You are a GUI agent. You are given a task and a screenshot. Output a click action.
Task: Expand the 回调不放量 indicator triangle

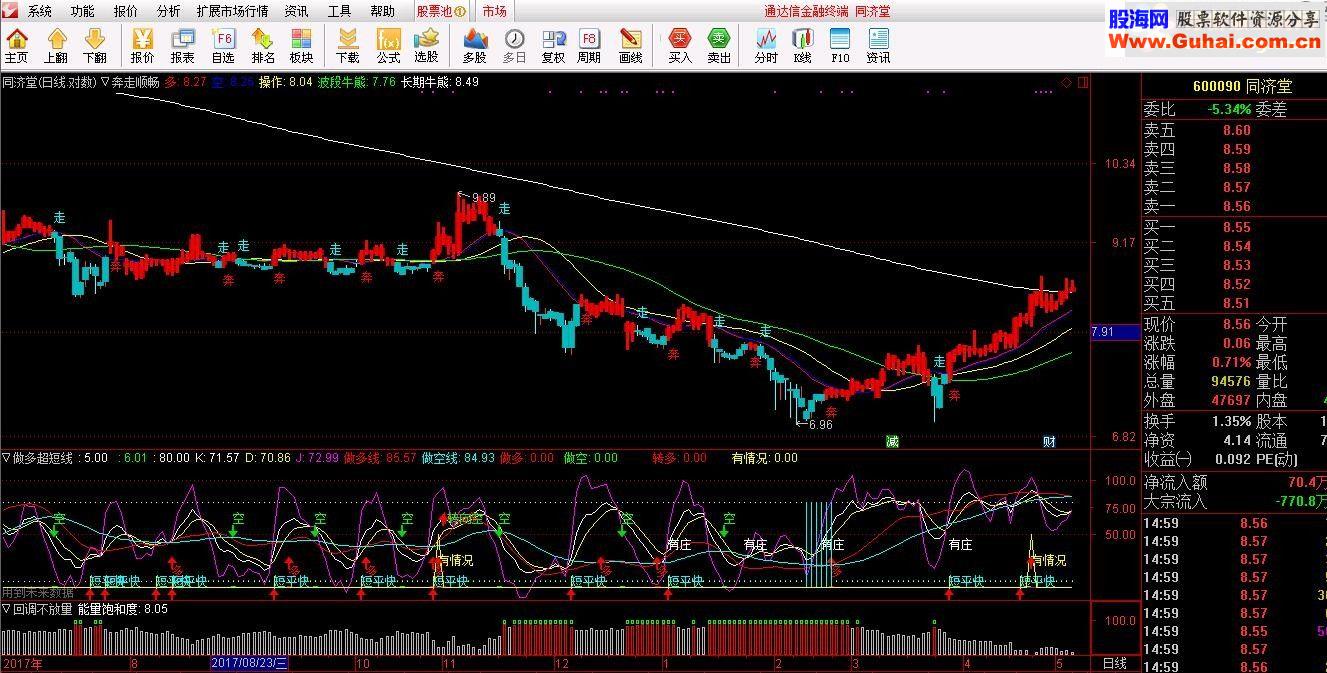[6, 608]
